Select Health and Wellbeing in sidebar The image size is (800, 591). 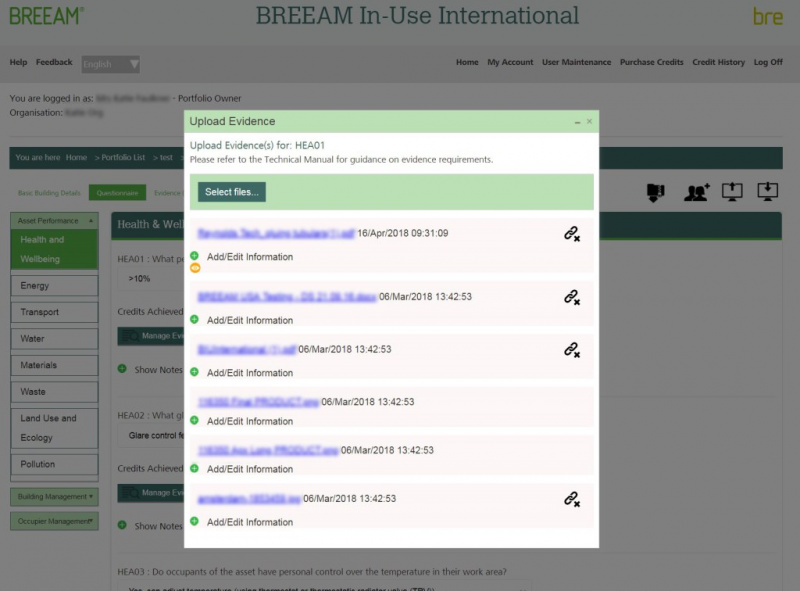pyautogui.click(x=54, y=249)
